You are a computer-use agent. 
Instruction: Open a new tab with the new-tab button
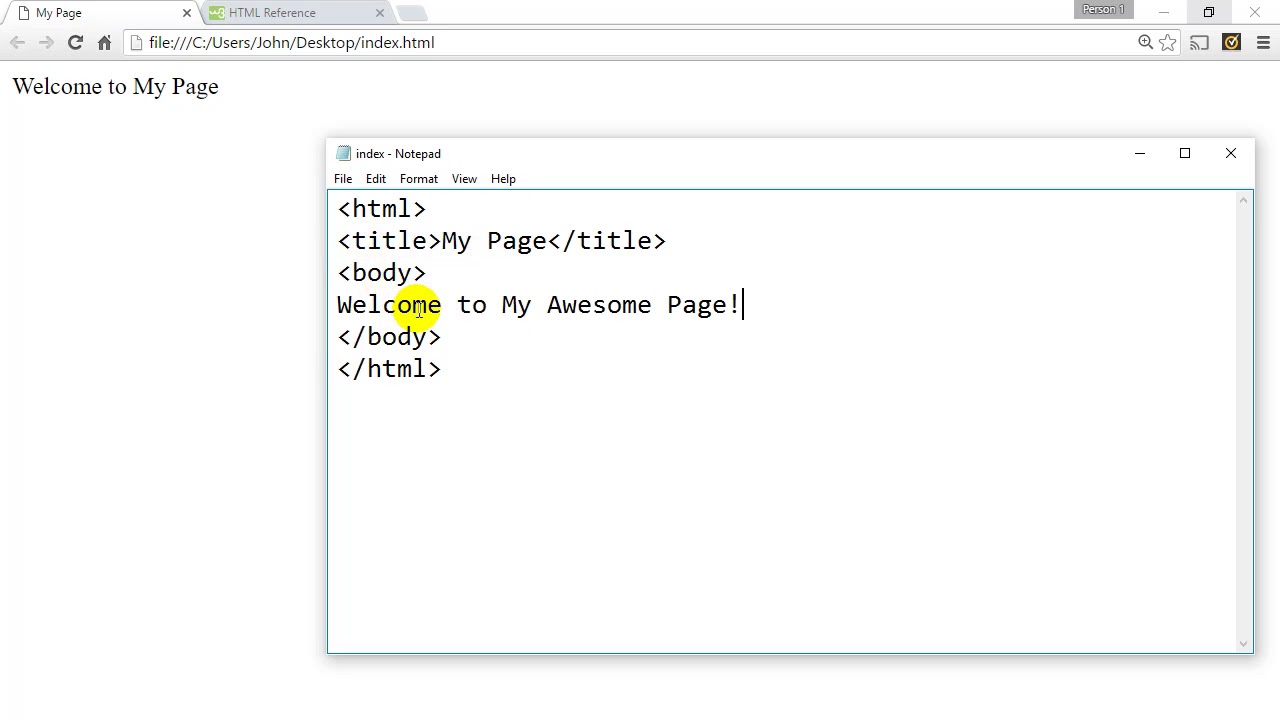[x=412, y=13]
